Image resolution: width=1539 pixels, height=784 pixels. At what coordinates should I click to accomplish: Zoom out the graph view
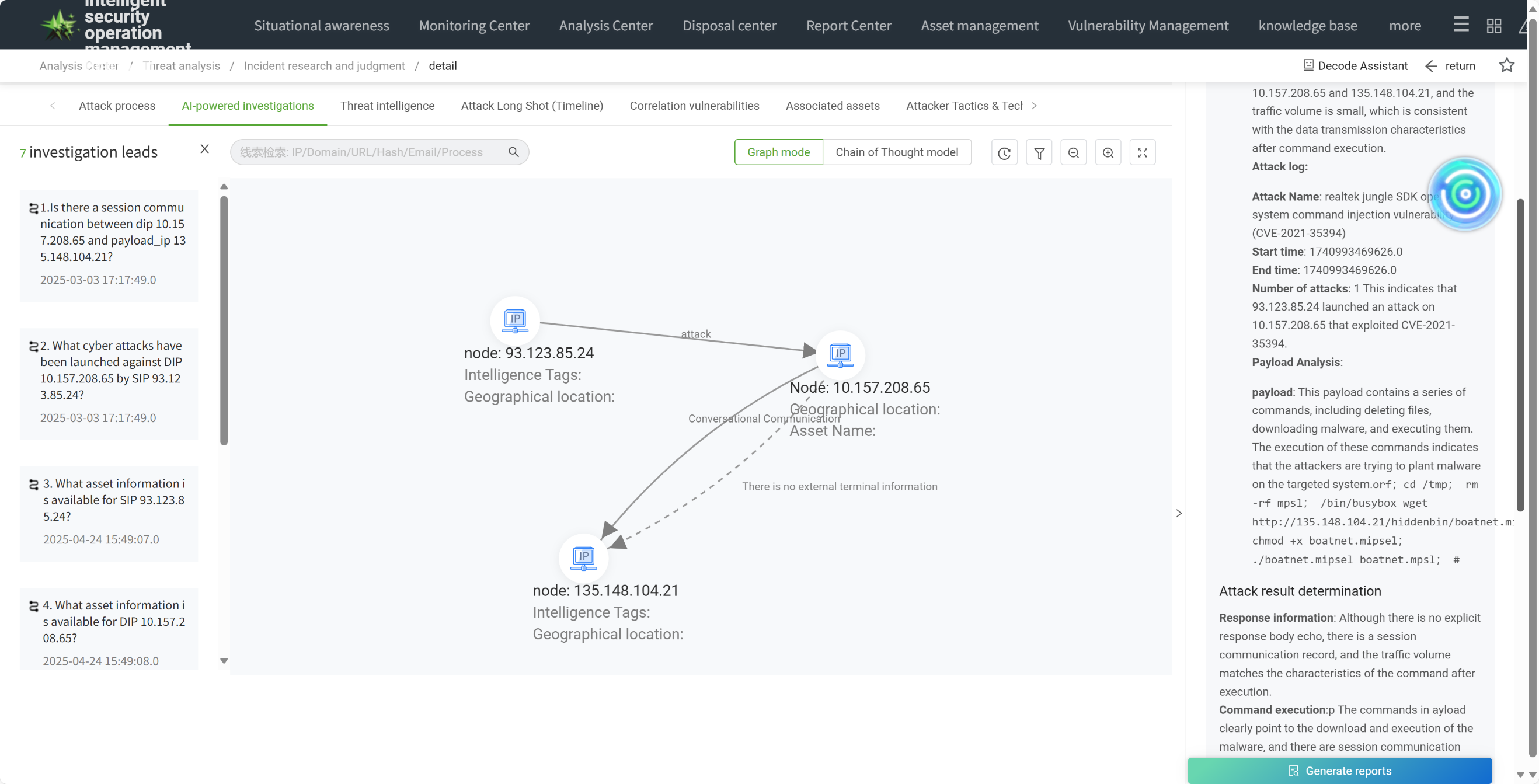[1074, 152]
